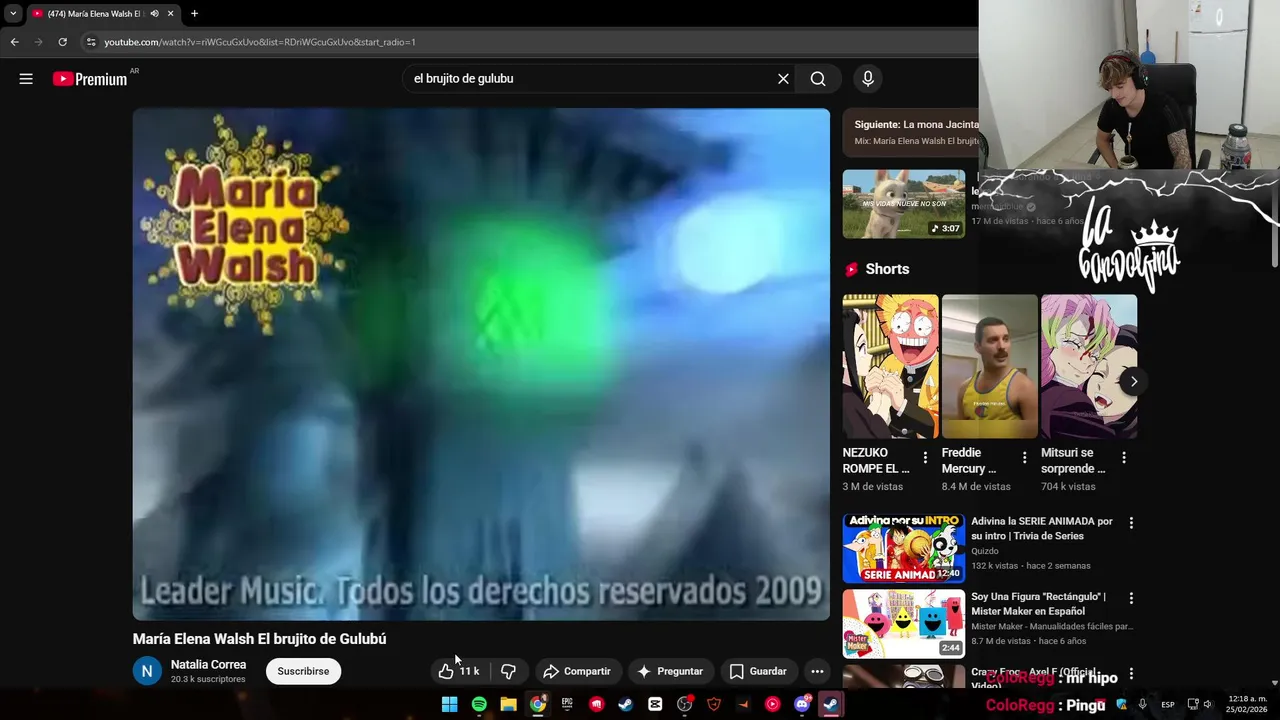Open options for Crazy Frog video
The height and width of the screenshot is (720, 1280).
pos(1131,674)
